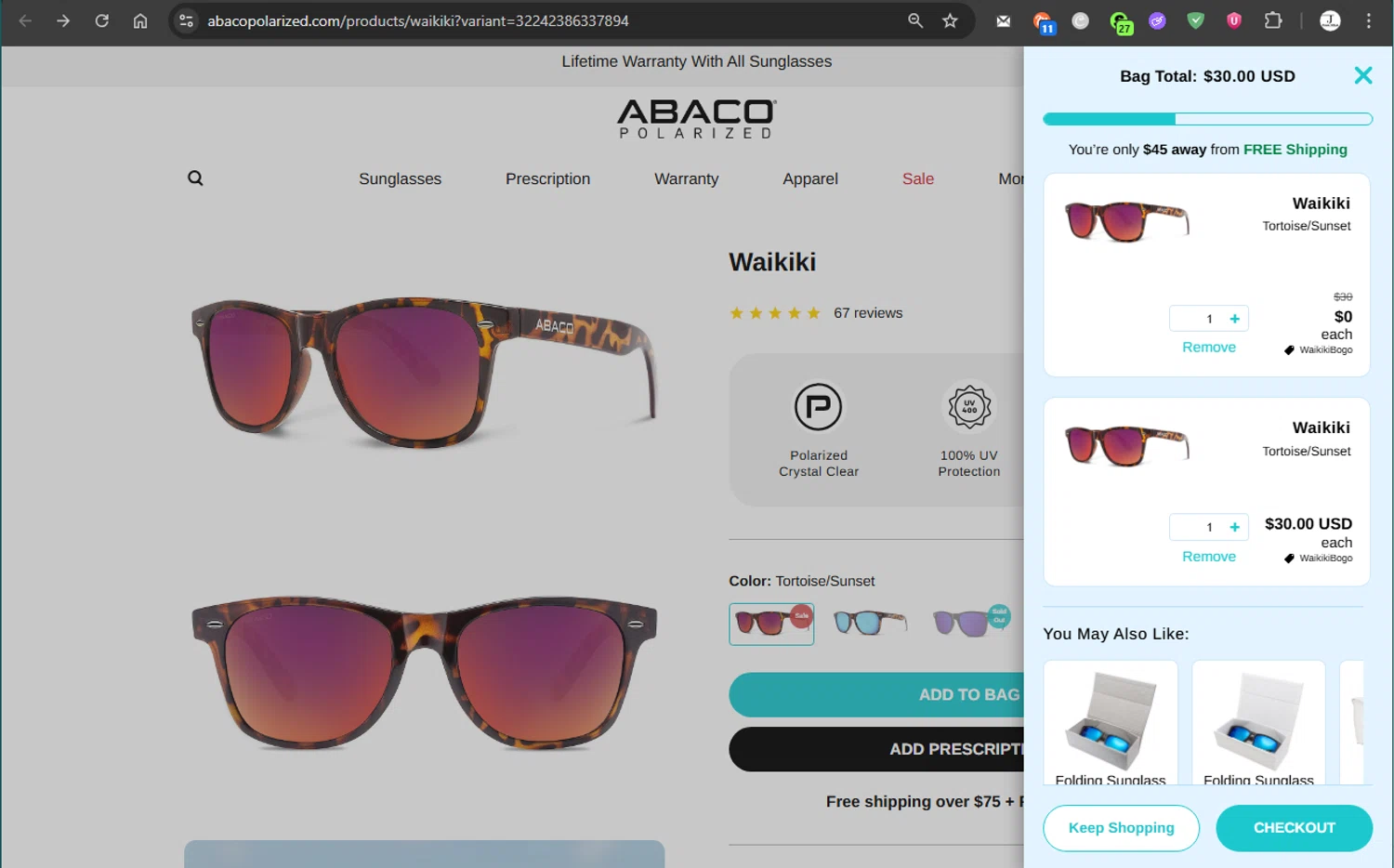
Task: Open the browser profile avatar
Action: [x=1331, y=20]
